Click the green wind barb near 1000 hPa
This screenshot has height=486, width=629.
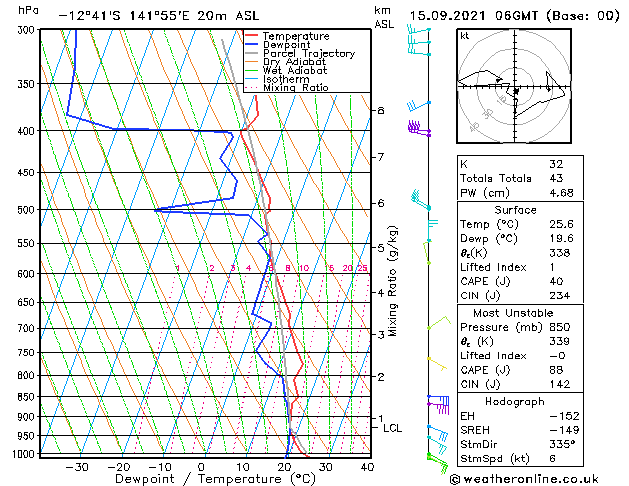(x=437, y=463)
